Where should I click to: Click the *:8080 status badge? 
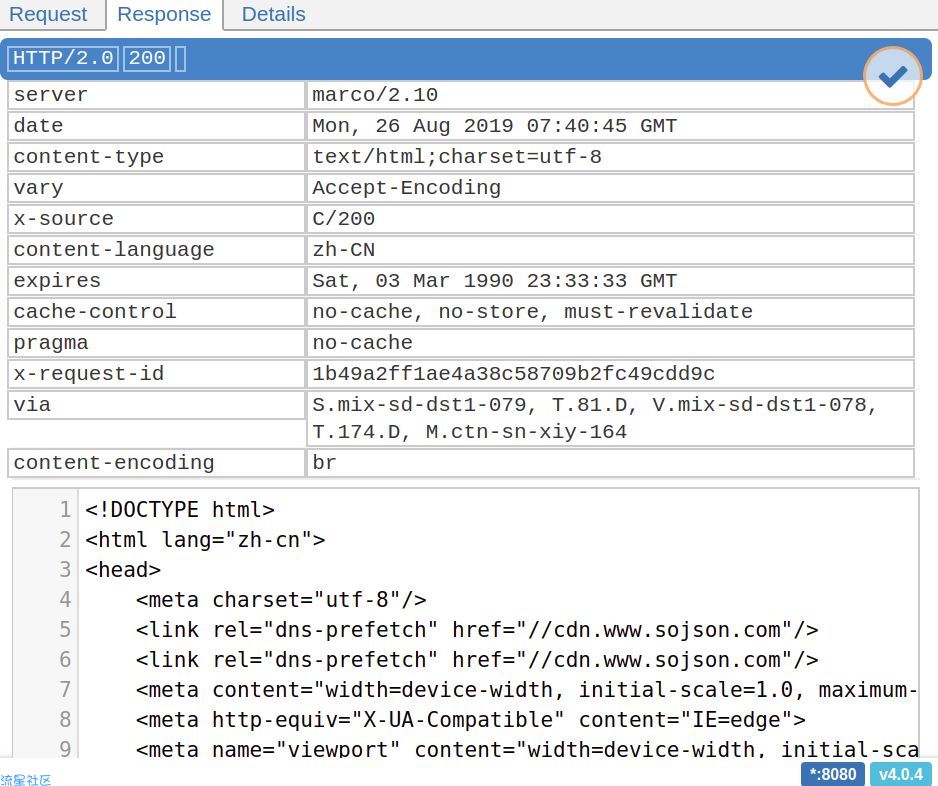click(833, 774)
